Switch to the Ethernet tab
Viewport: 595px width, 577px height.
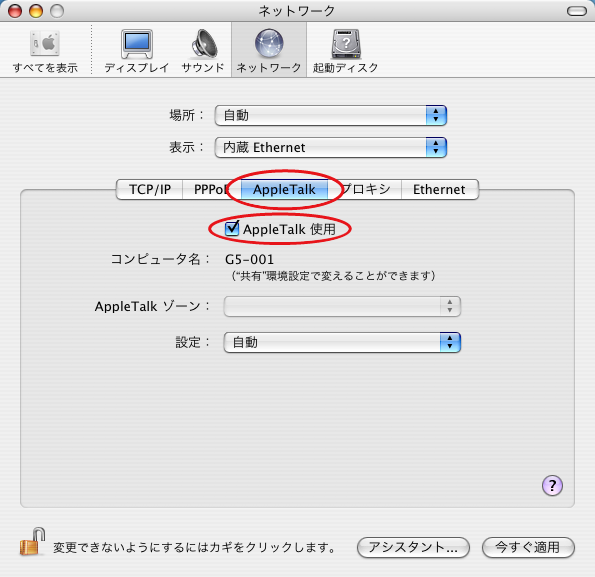point(439,189)
